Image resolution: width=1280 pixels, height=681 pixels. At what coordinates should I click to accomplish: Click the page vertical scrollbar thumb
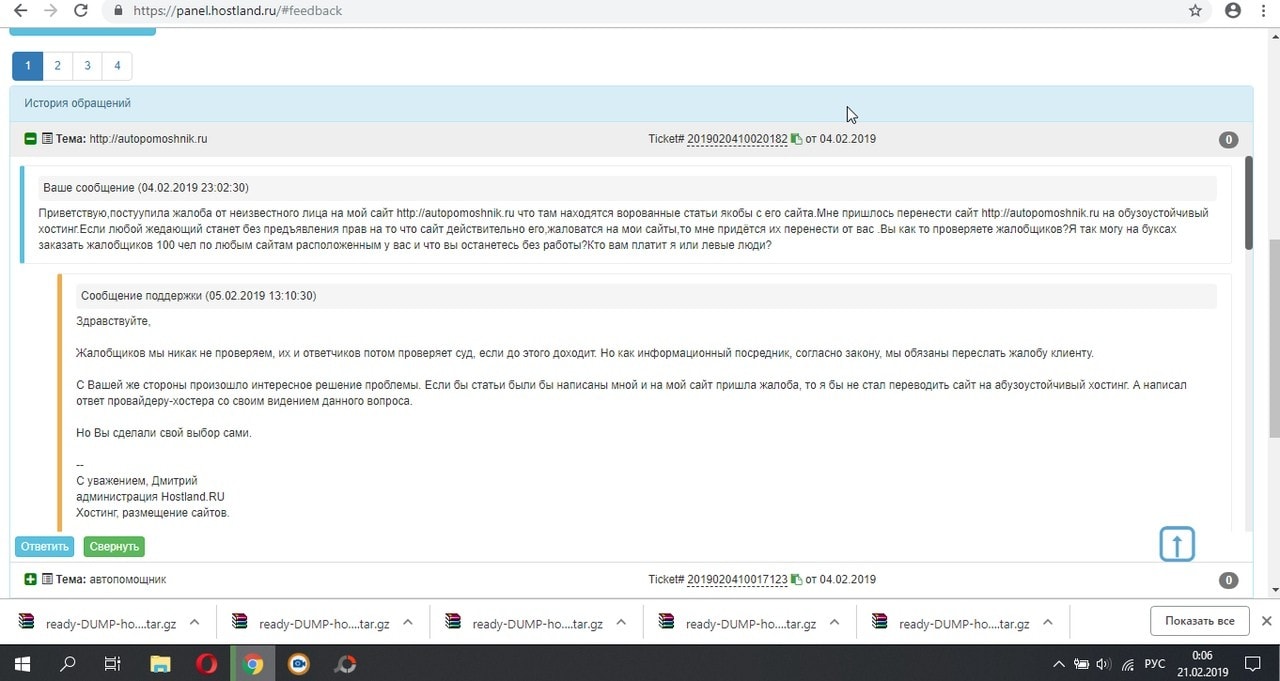pos(1274,338)
